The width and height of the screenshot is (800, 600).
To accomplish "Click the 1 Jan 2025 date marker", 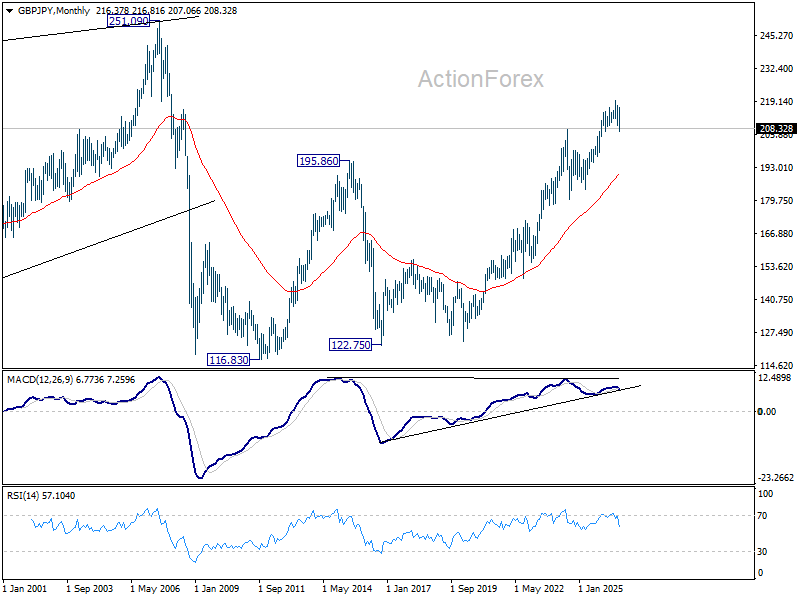I will pos(601,588).
